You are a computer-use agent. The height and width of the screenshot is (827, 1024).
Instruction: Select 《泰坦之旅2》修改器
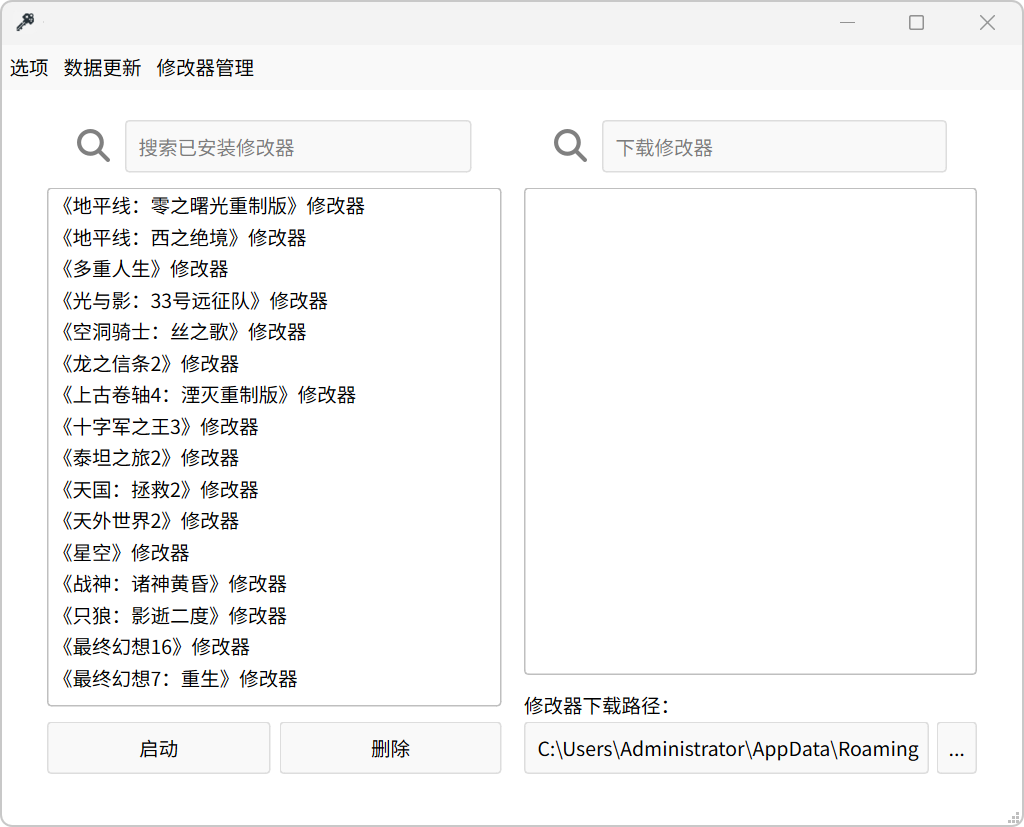274,458
